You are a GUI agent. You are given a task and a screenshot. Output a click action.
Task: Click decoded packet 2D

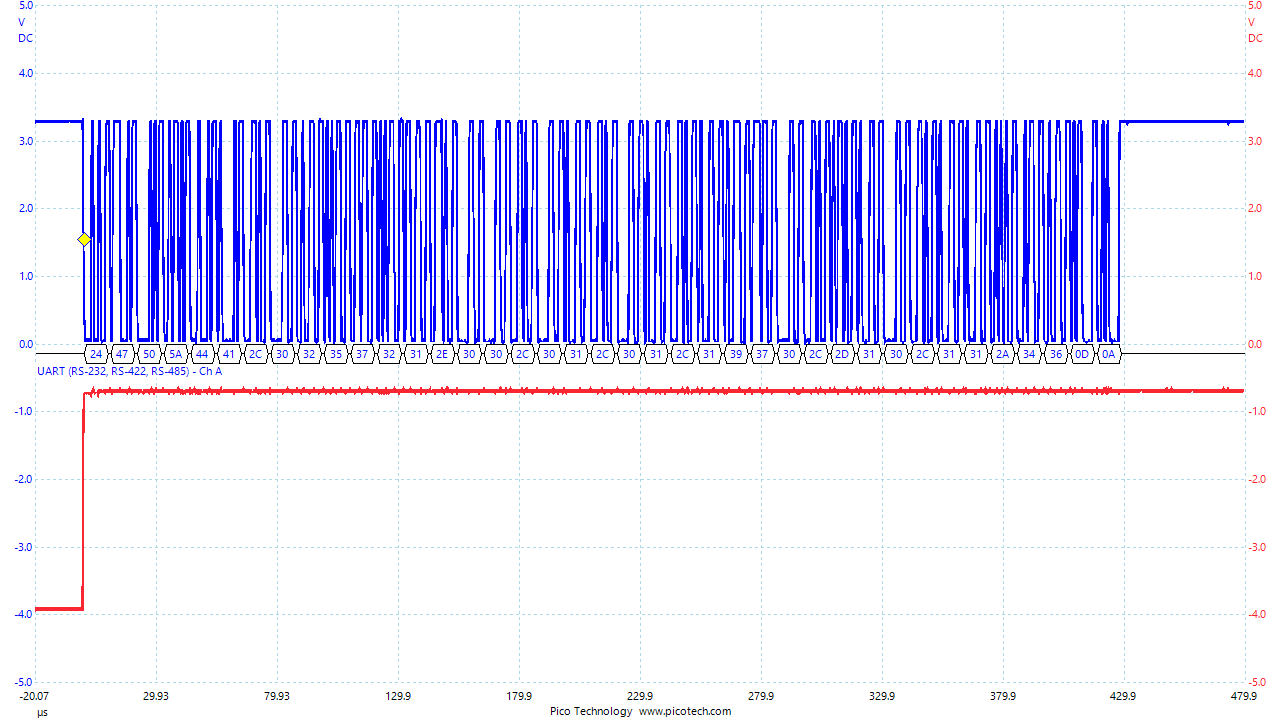tap(842, 354)
